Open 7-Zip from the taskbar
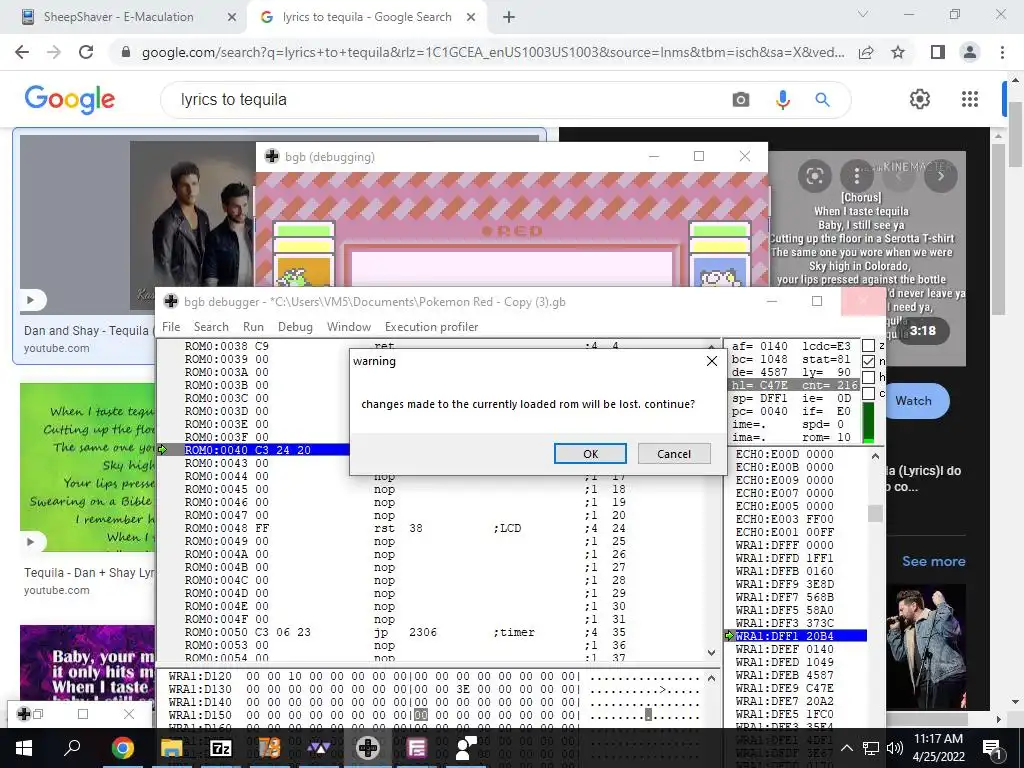Image resolution: width=1024 pixels, height=768 pixels. (x=220, y=748)
